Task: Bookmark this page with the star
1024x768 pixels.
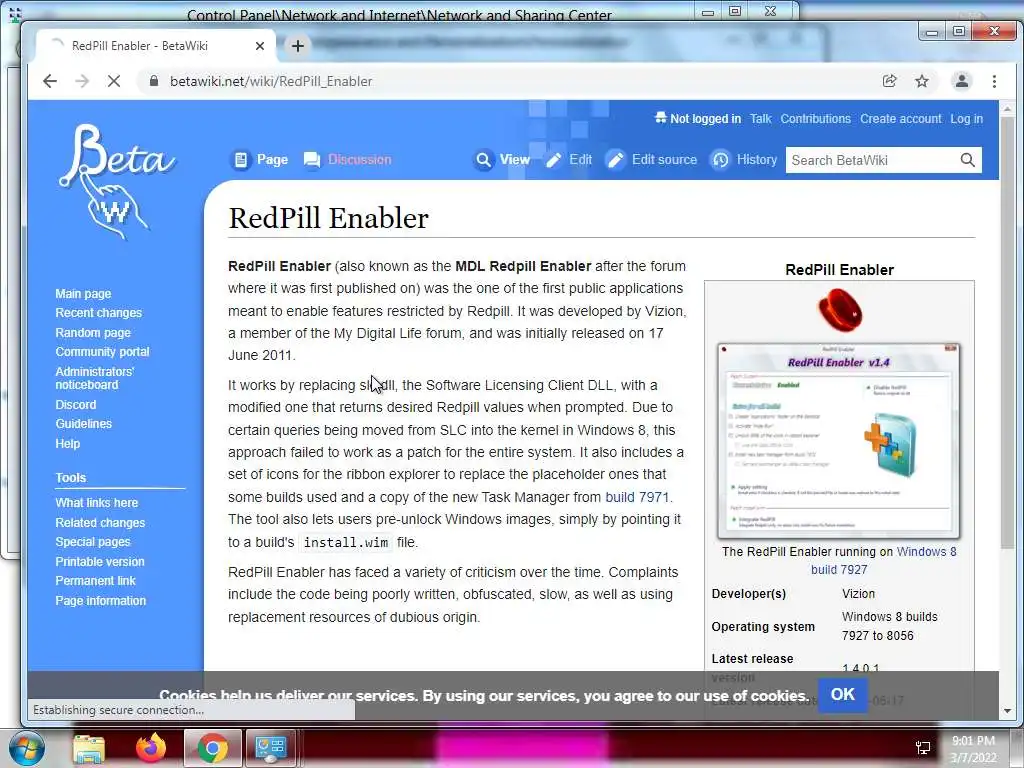Action: pos(921,81)
